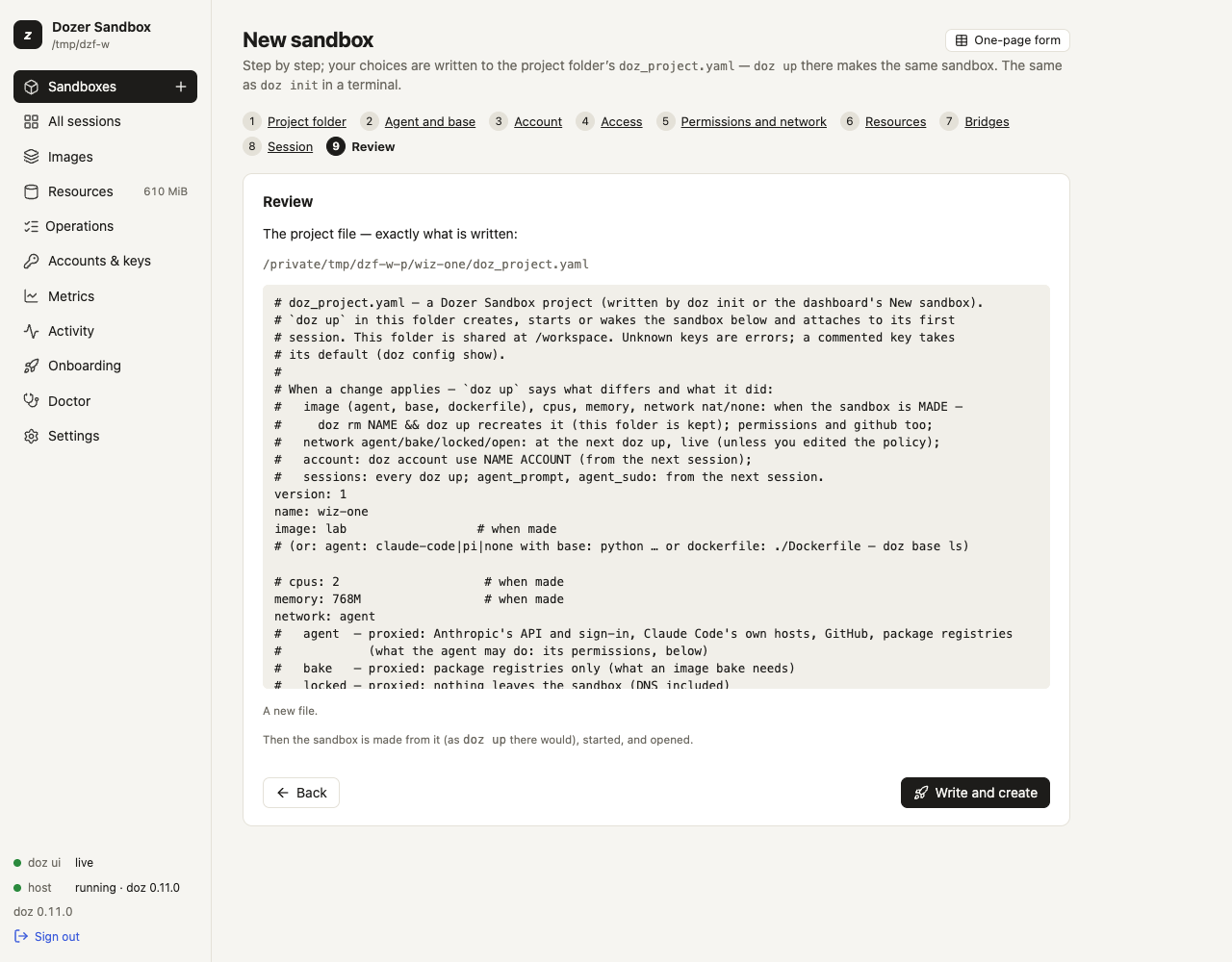Viewport: 1232px width, 962px height.
Task: Click the plus icon next to Sandboxes
Action: pos(180,87)
